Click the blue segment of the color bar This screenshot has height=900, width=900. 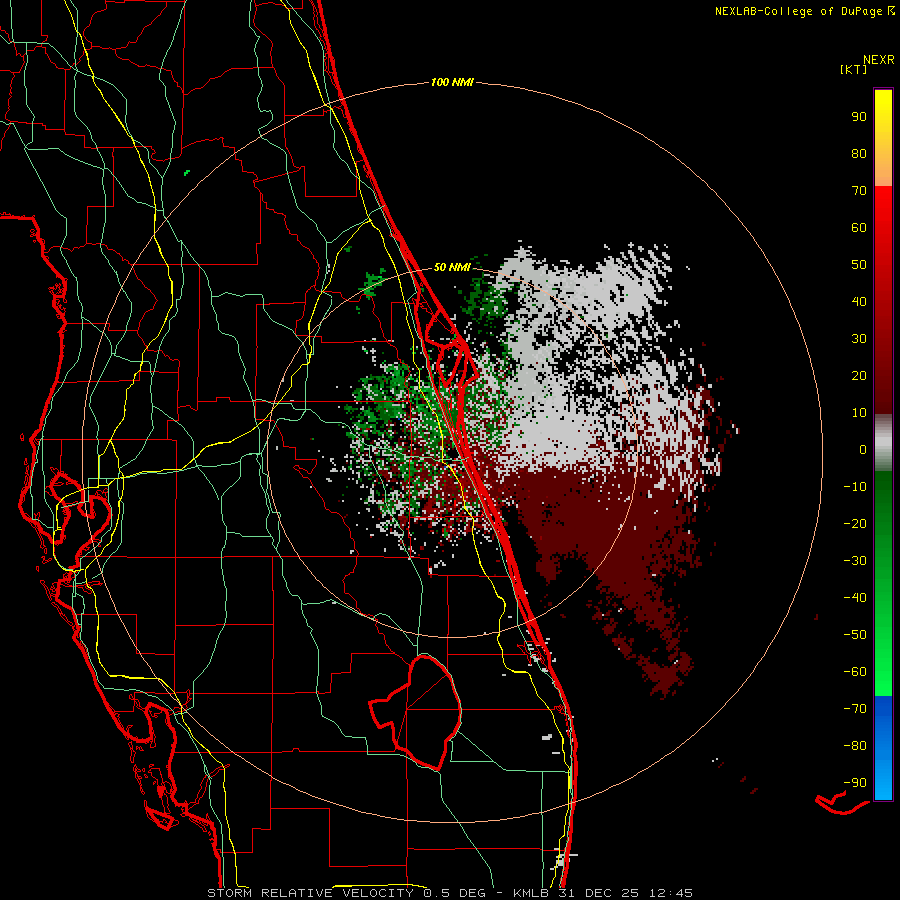(x=883, y=747)
